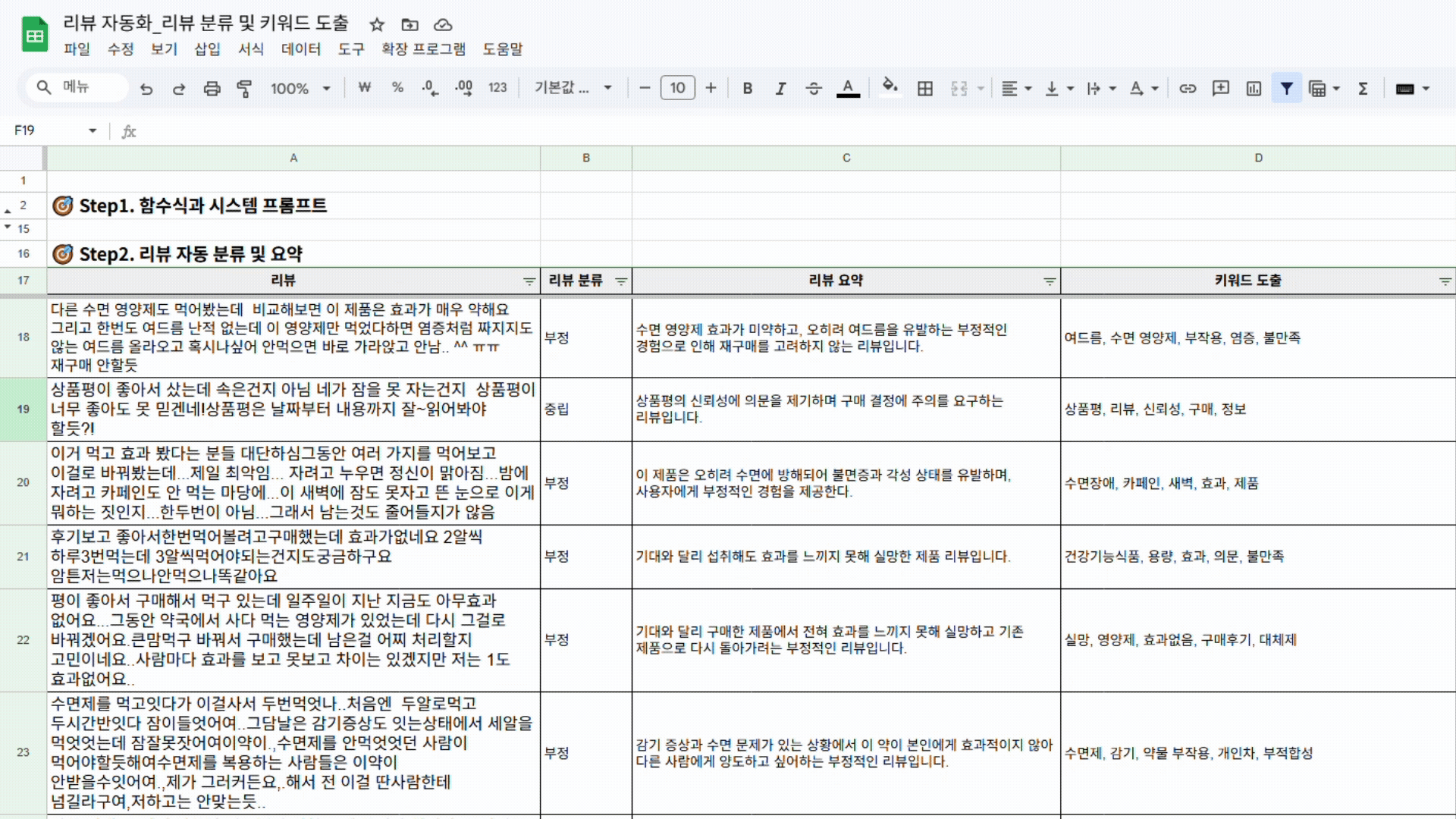This screenshot has width=1456, height=819.
Task: Expand the collapsed row group at row 15
Action: pyautogui.click(x=8, y=227)
